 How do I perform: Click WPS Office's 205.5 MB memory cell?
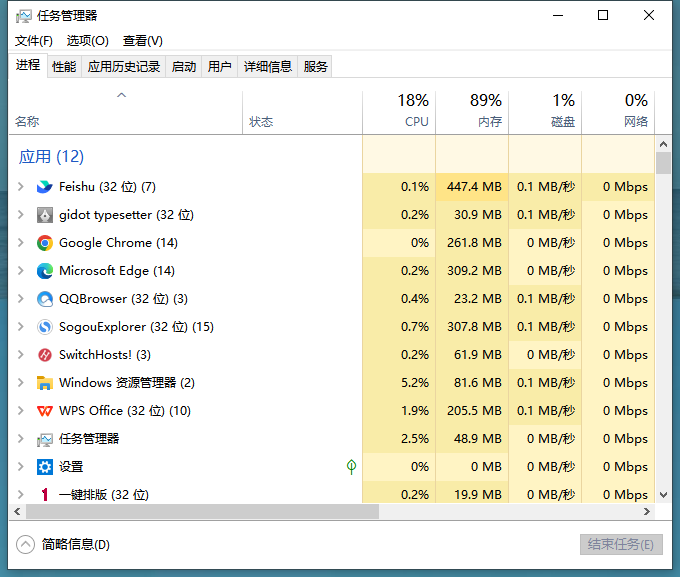click(472, 411)
